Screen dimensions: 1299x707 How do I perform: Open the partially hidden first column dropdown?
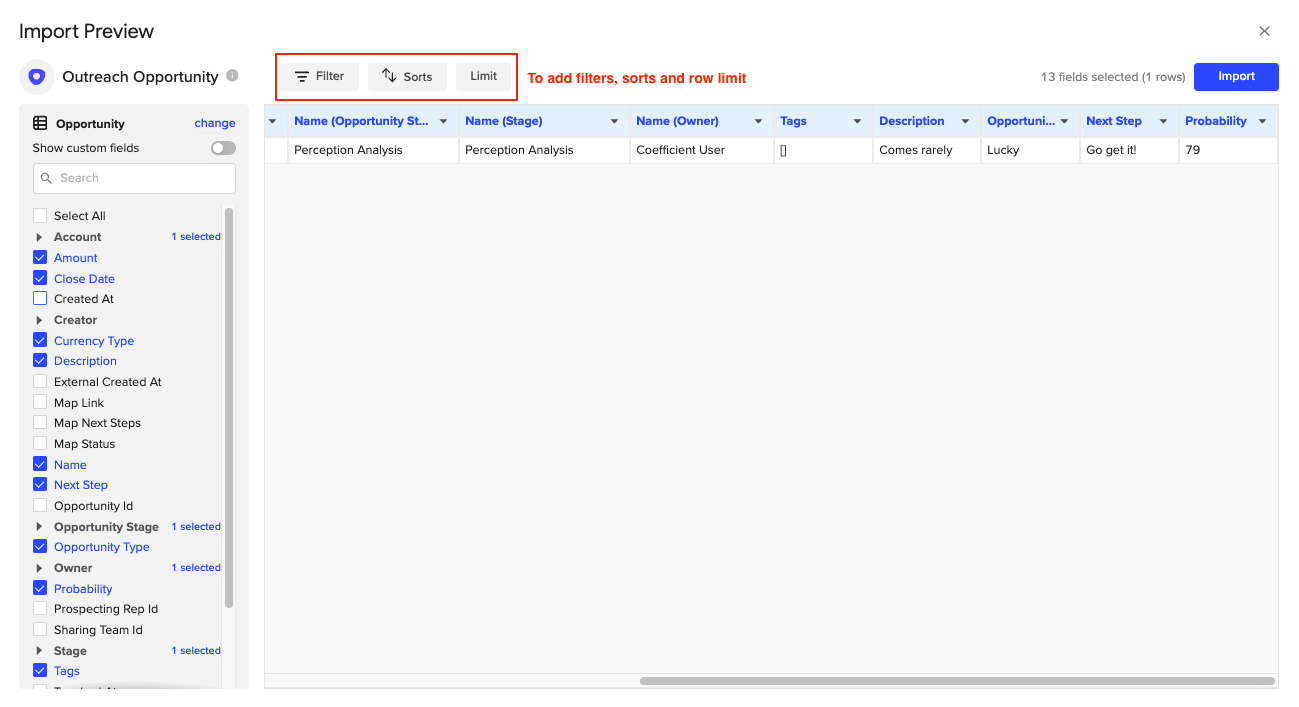click(x=272, y=121)
